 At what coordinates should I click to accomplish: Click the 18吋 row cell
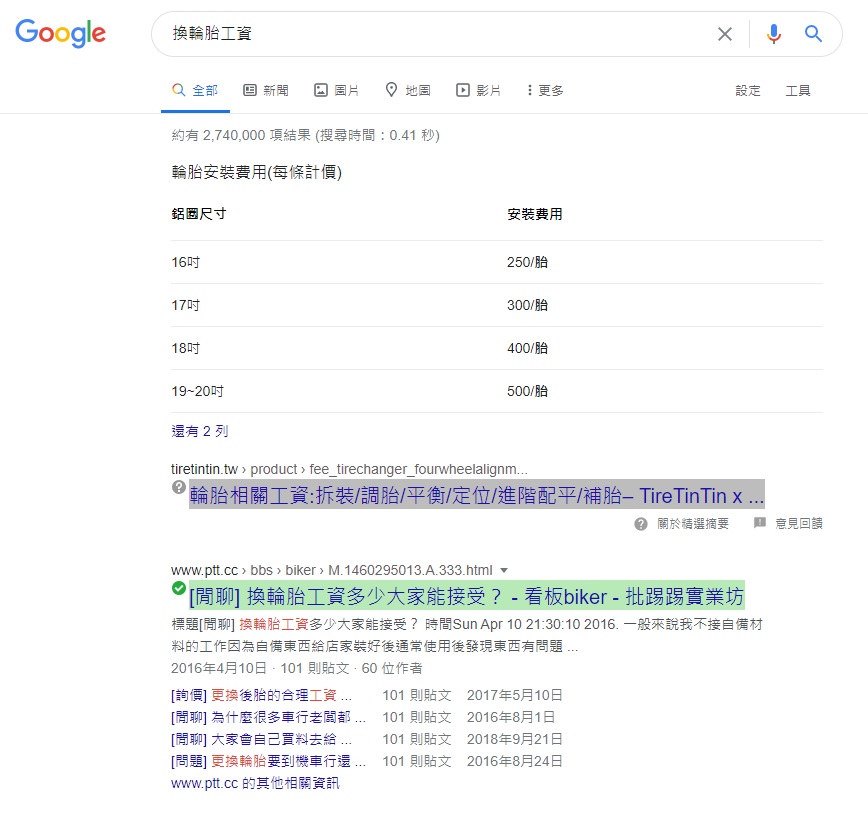pyautogui.click(x=185, y=348)
